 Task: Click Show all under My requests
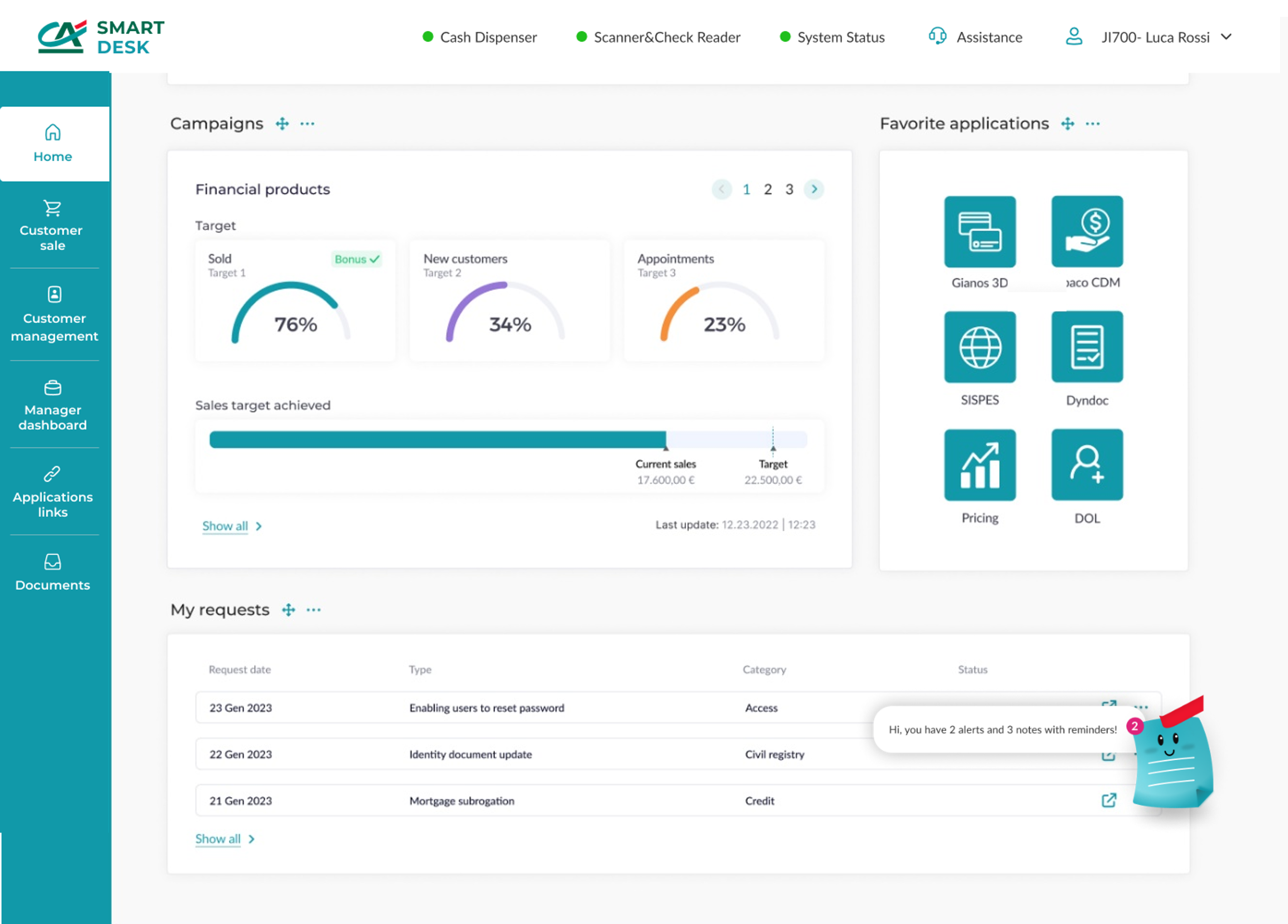pos(218,839)
